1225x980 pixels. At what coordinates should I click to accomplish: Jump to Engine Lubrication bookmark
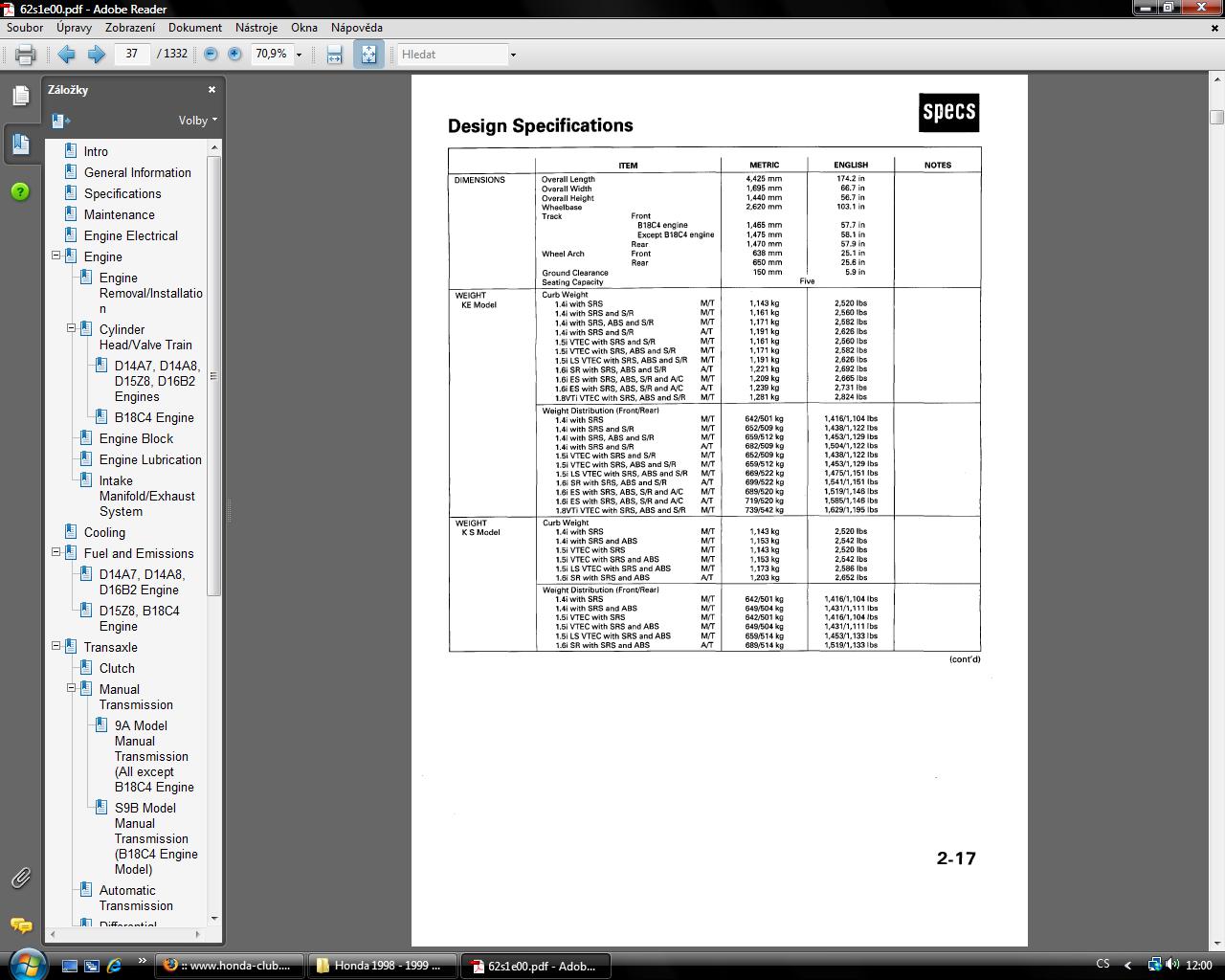150,459
